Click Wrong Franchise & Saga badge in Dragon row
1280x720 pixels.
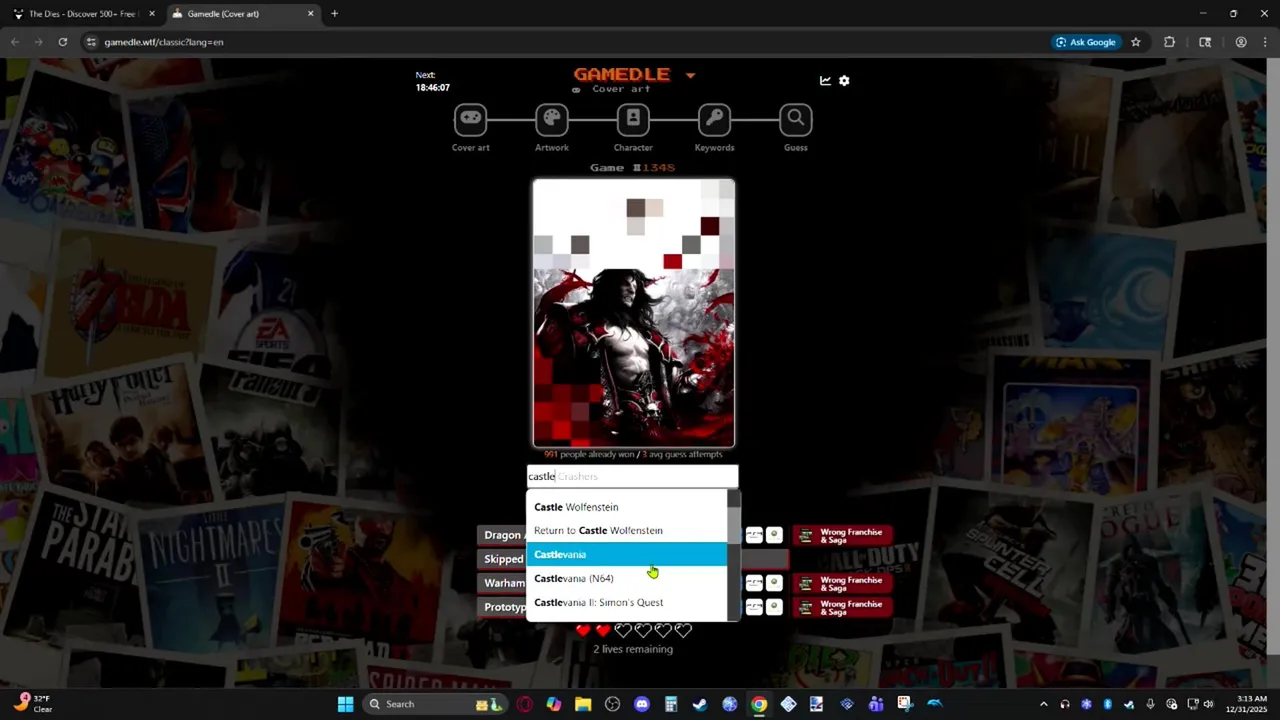coord(842,536)
